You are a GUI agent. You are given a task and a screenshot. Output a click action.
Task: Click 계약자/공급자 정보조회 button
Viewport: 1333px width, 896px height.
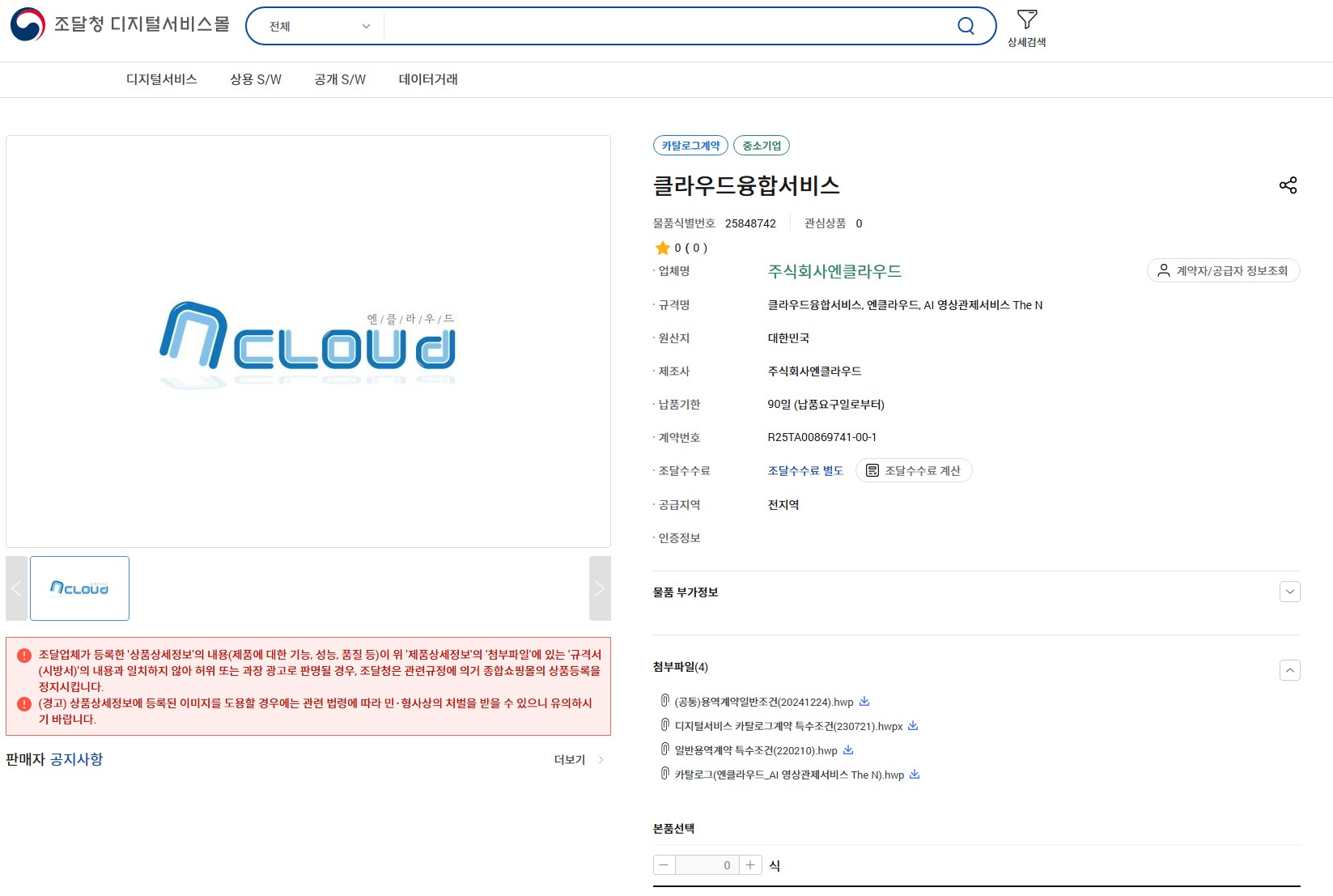[1223, 270]
